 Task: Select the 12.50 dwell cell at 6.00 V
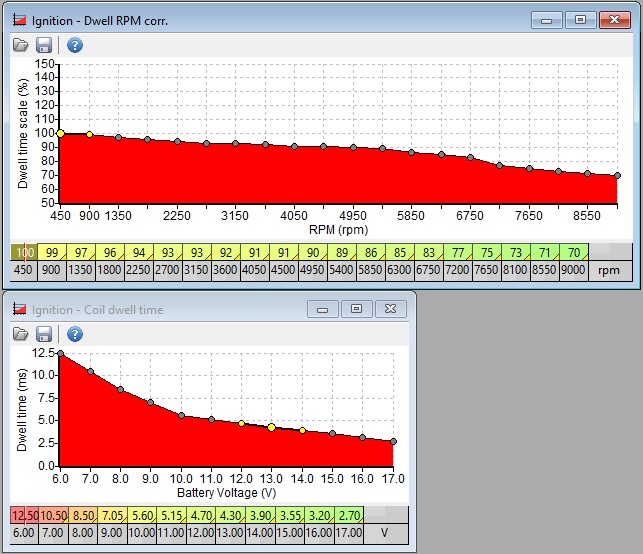(24, 515)
